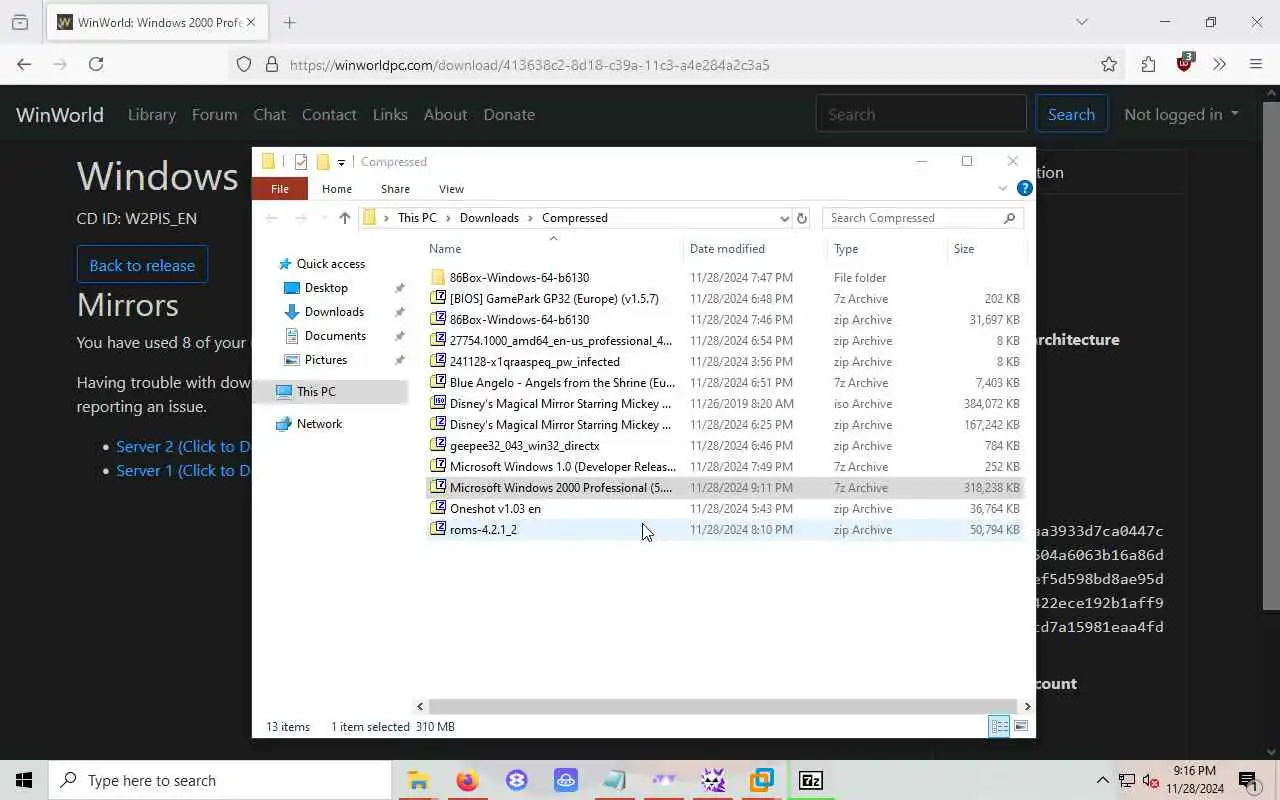Click Properties icon in Quick Access Toolbar
Viewport: 1280px width, 800px height.
pyautogui.click(x=301, y=162)
